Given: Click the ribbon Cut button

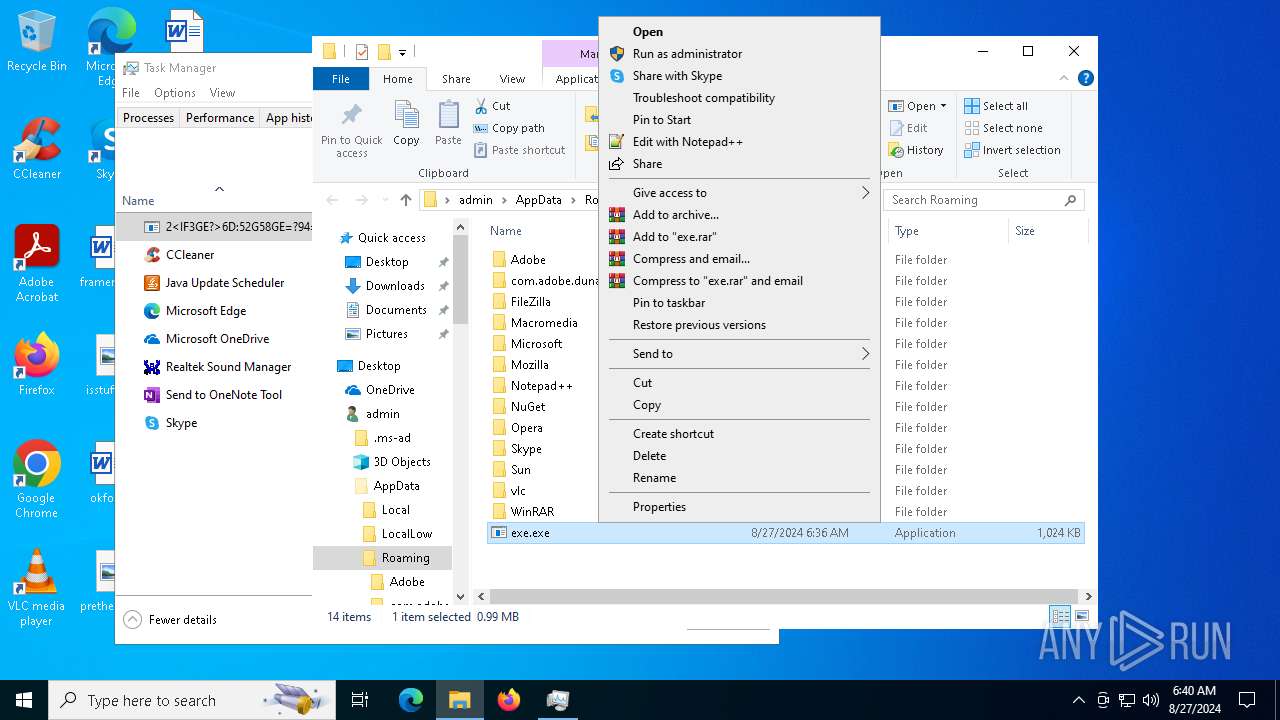Looking at the screenshot, I should (x=492, y=106).
